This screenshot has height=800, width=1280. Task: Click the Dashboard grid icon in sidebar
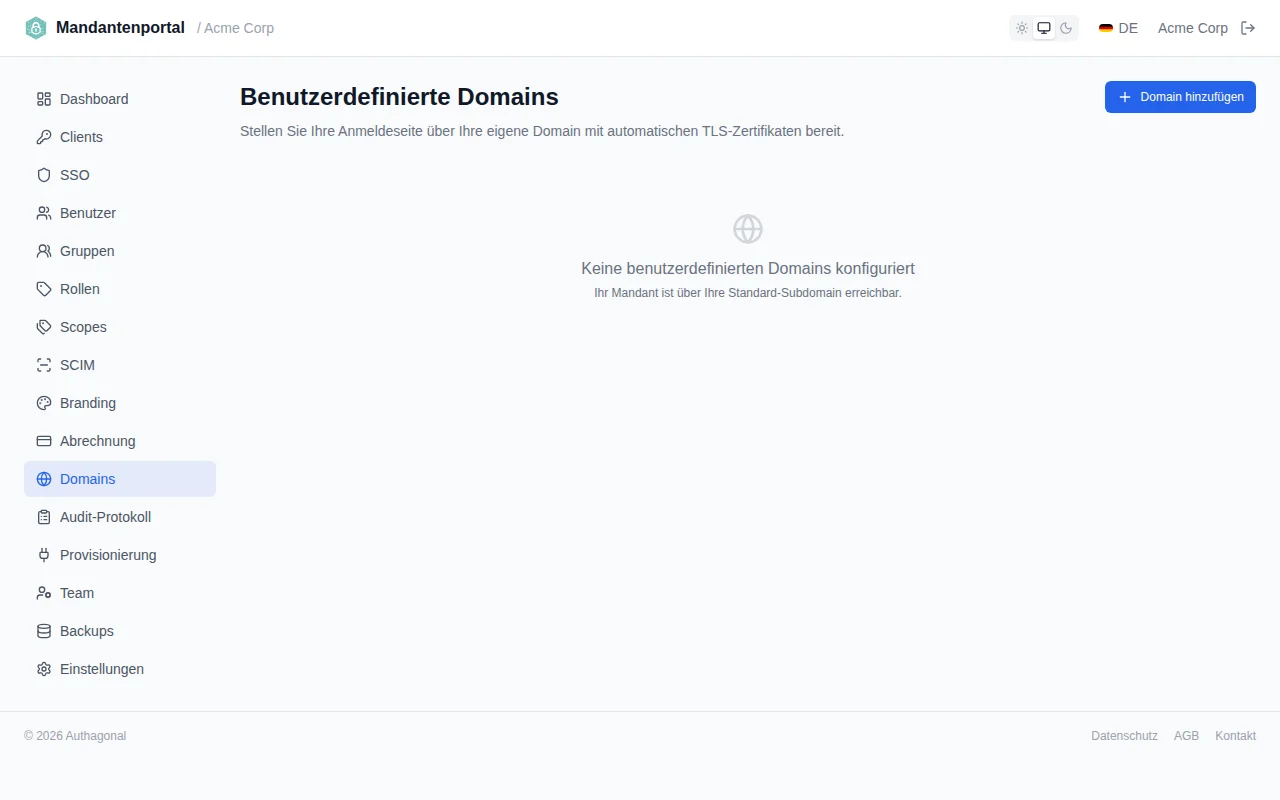click(44, 99)
